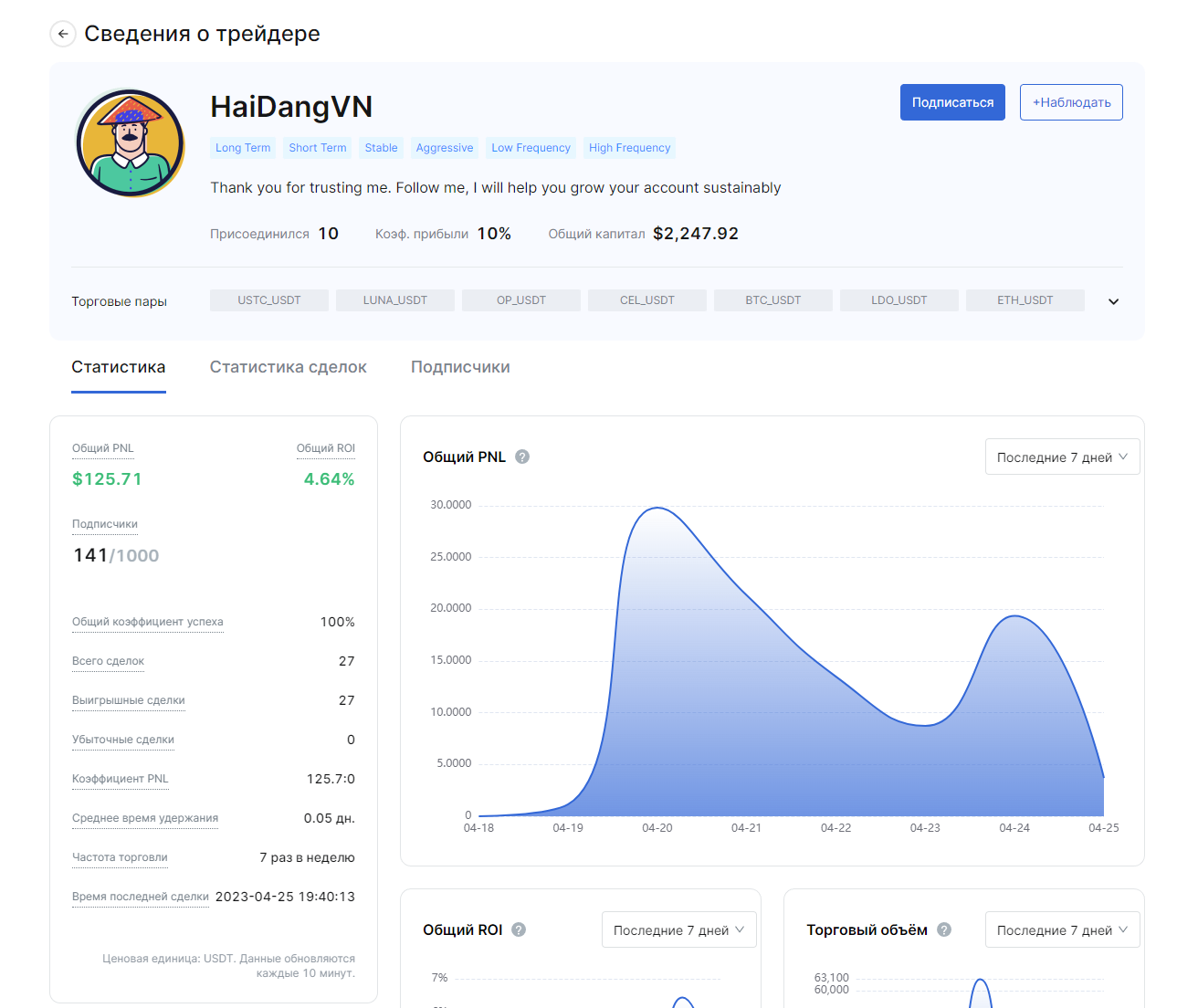
Task: Click the Время последней сделки label
Action: [x=141, y=897]
